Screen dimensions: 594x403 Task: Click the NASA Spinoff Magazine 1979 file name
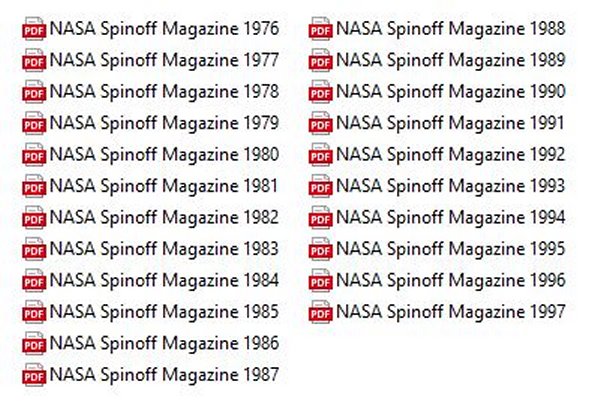coord(164,123)
